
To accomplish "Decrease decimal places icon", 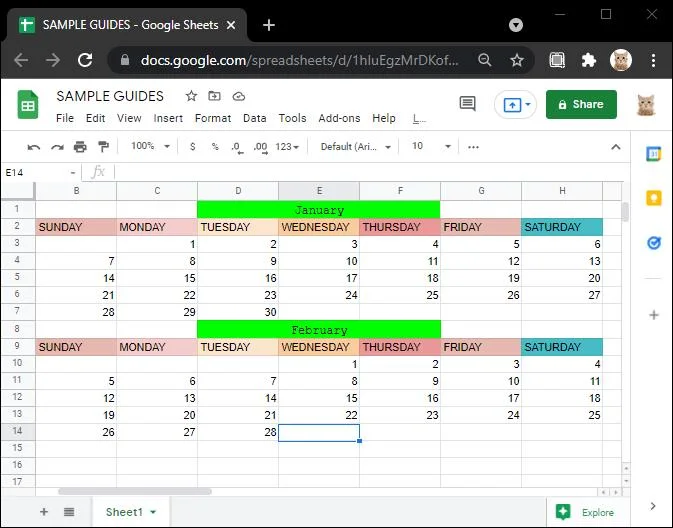I will 237,147.
